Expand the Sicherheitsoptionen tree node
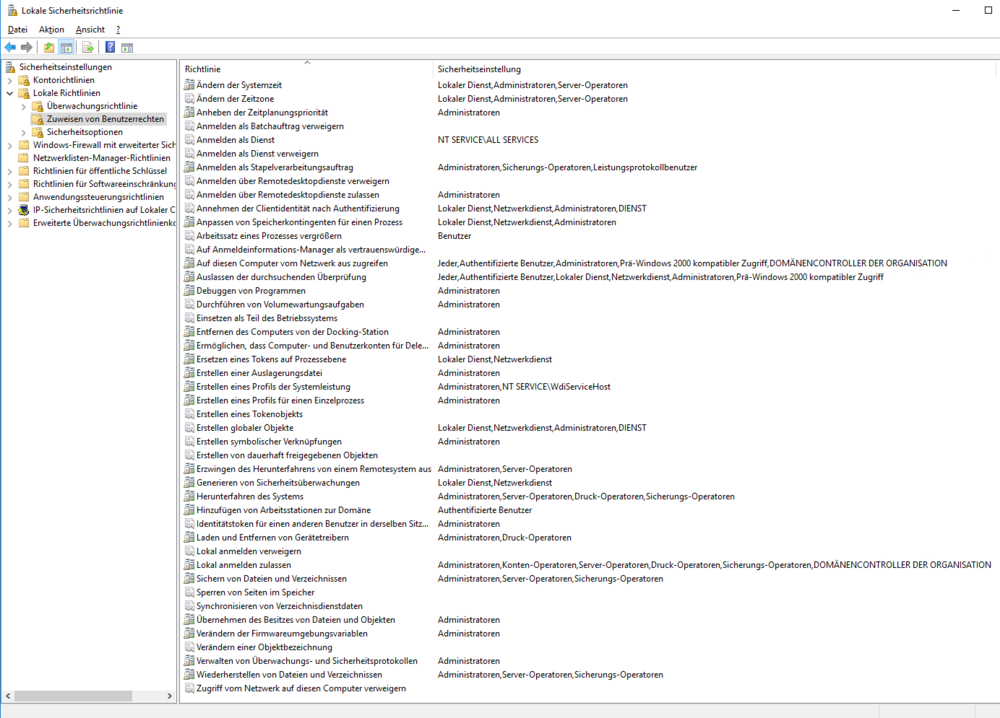Viewport: 1000px width, 718px height. click(x=24, y=132)
